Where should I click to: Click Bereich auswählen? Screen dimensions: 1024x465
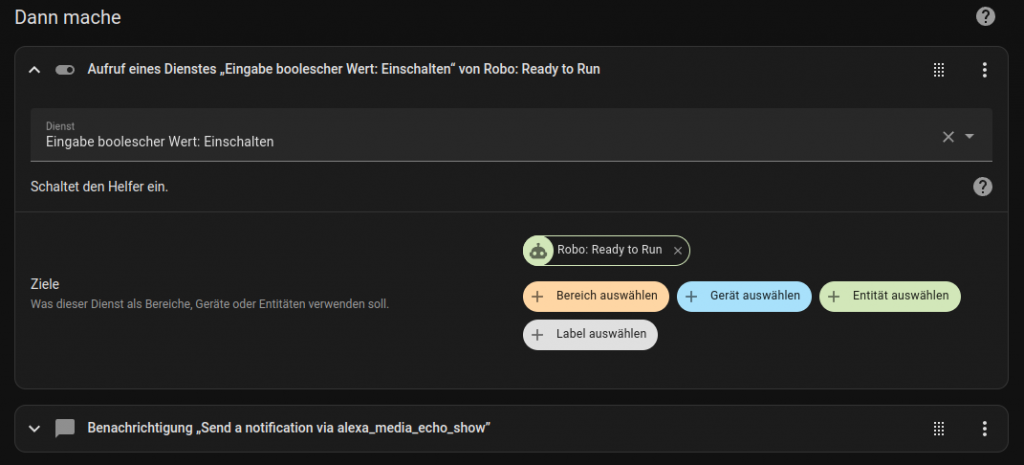[x=595, y=296]
